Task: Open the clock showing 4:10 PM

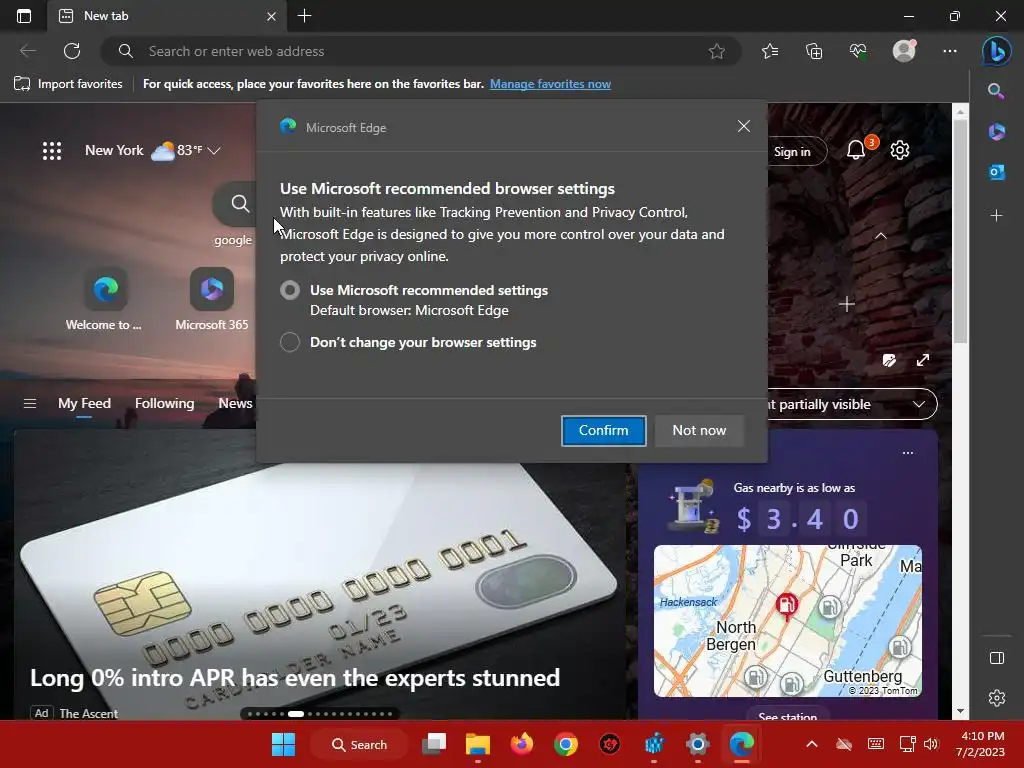Action: tap(980, 744)
